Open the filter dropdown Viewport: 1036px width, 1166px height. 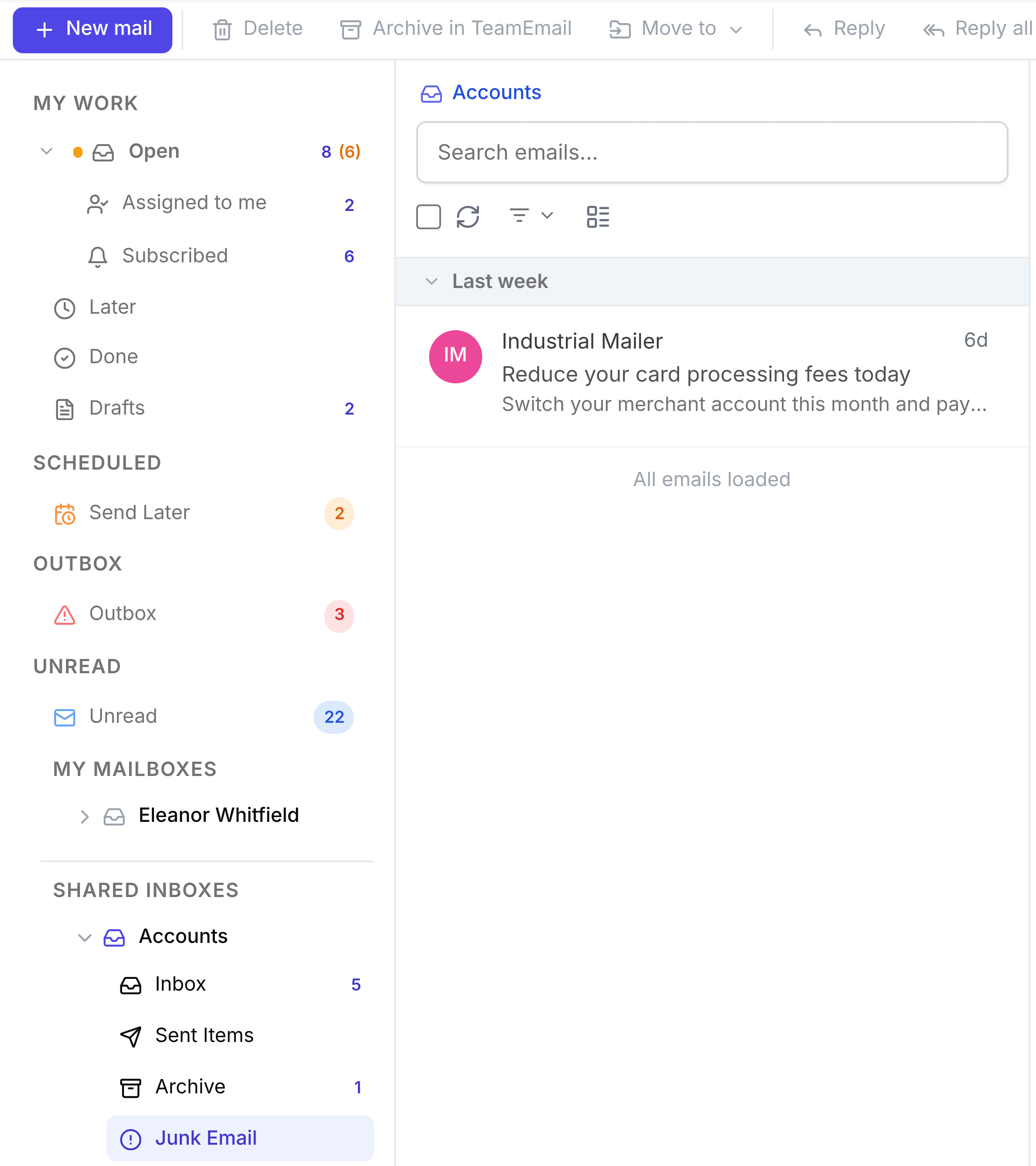[x=531, y=216]
